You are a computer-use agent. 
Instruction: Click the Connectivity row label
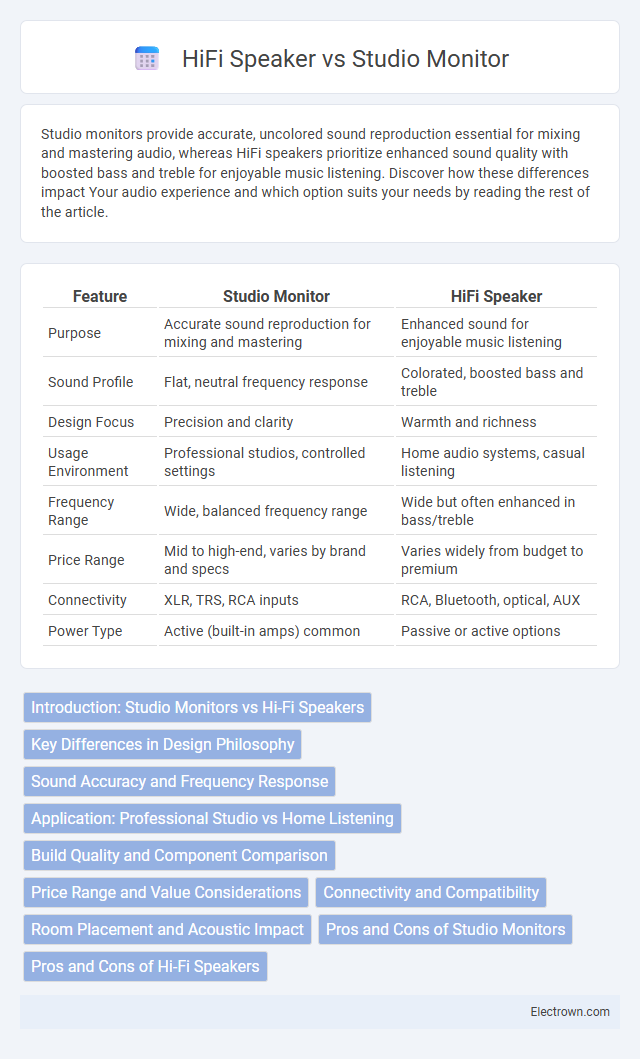87,600
